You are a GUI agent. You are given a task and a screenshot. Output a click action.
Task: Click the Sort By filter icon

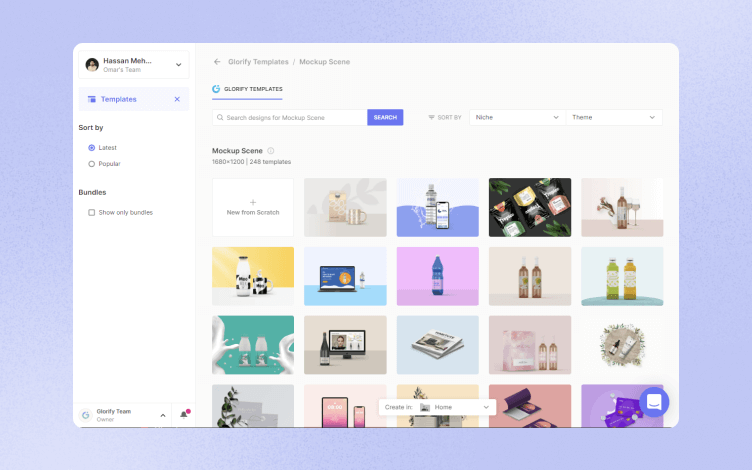click(x=431, y=118)
